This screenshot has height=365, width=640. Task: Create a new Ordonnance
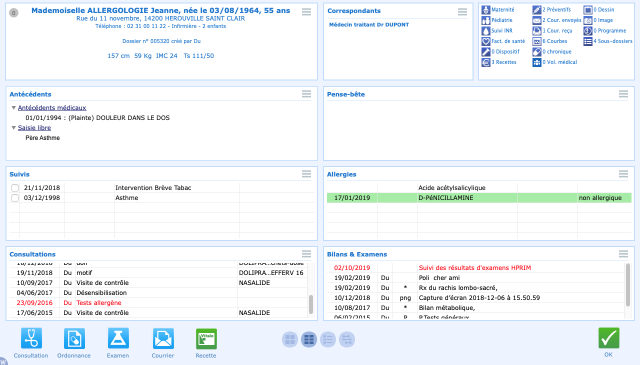[x=74, y=338]
